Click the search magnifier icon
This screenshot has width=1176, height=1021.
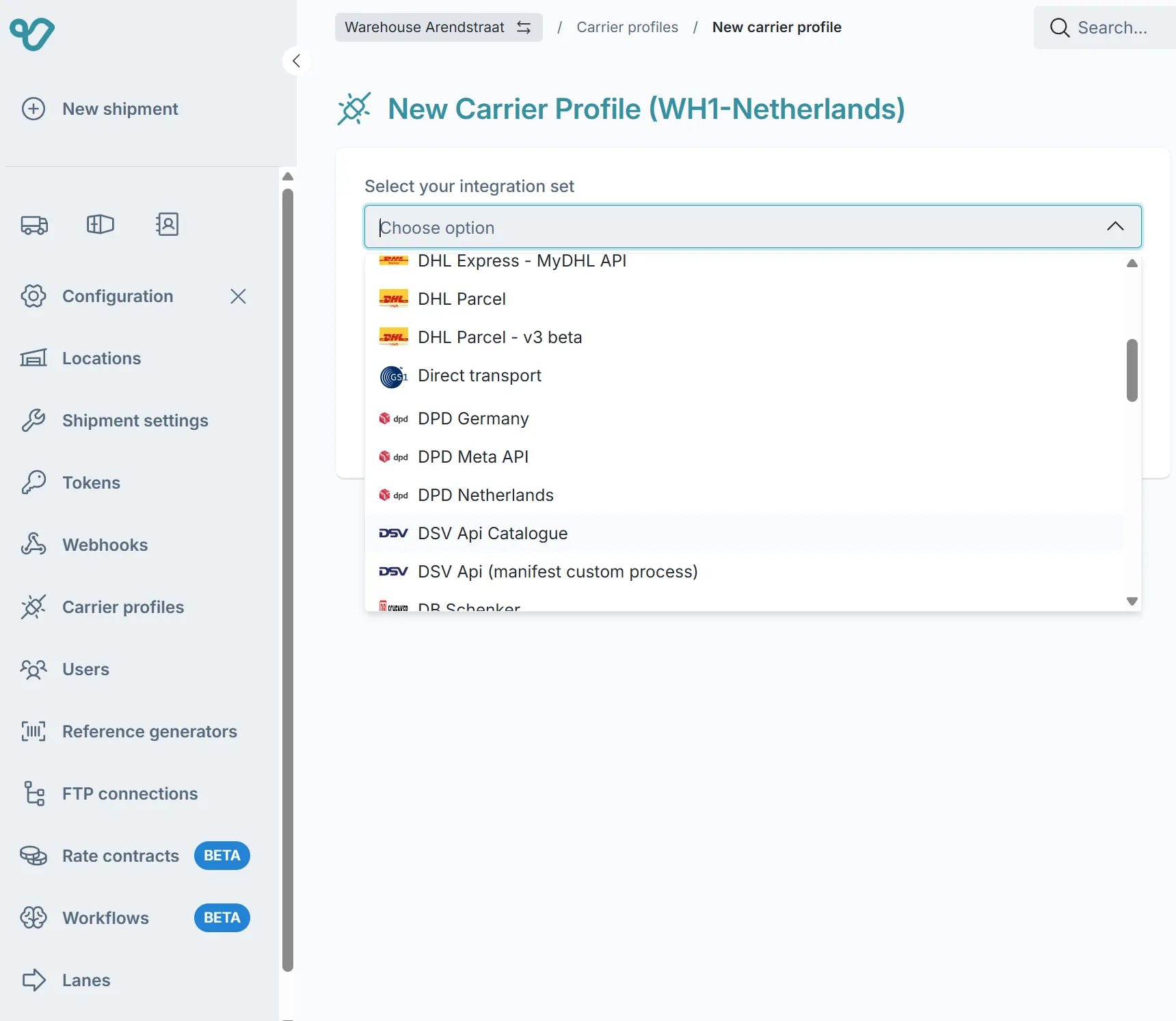pos(1060,27)
